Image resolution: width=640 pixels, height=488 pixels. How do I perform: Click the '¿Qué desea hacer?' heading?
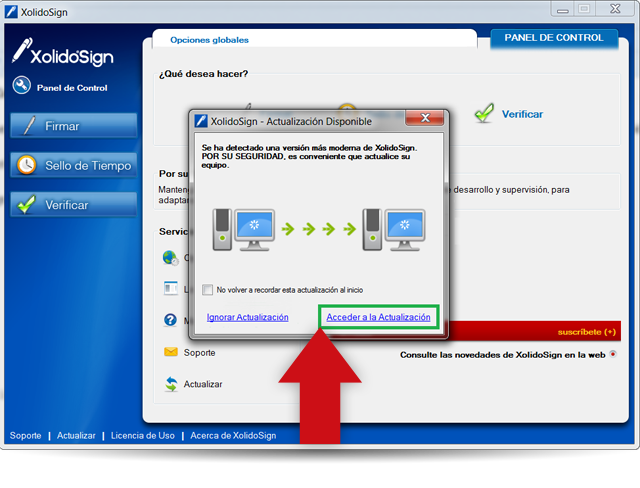click(x=203, y=74)
